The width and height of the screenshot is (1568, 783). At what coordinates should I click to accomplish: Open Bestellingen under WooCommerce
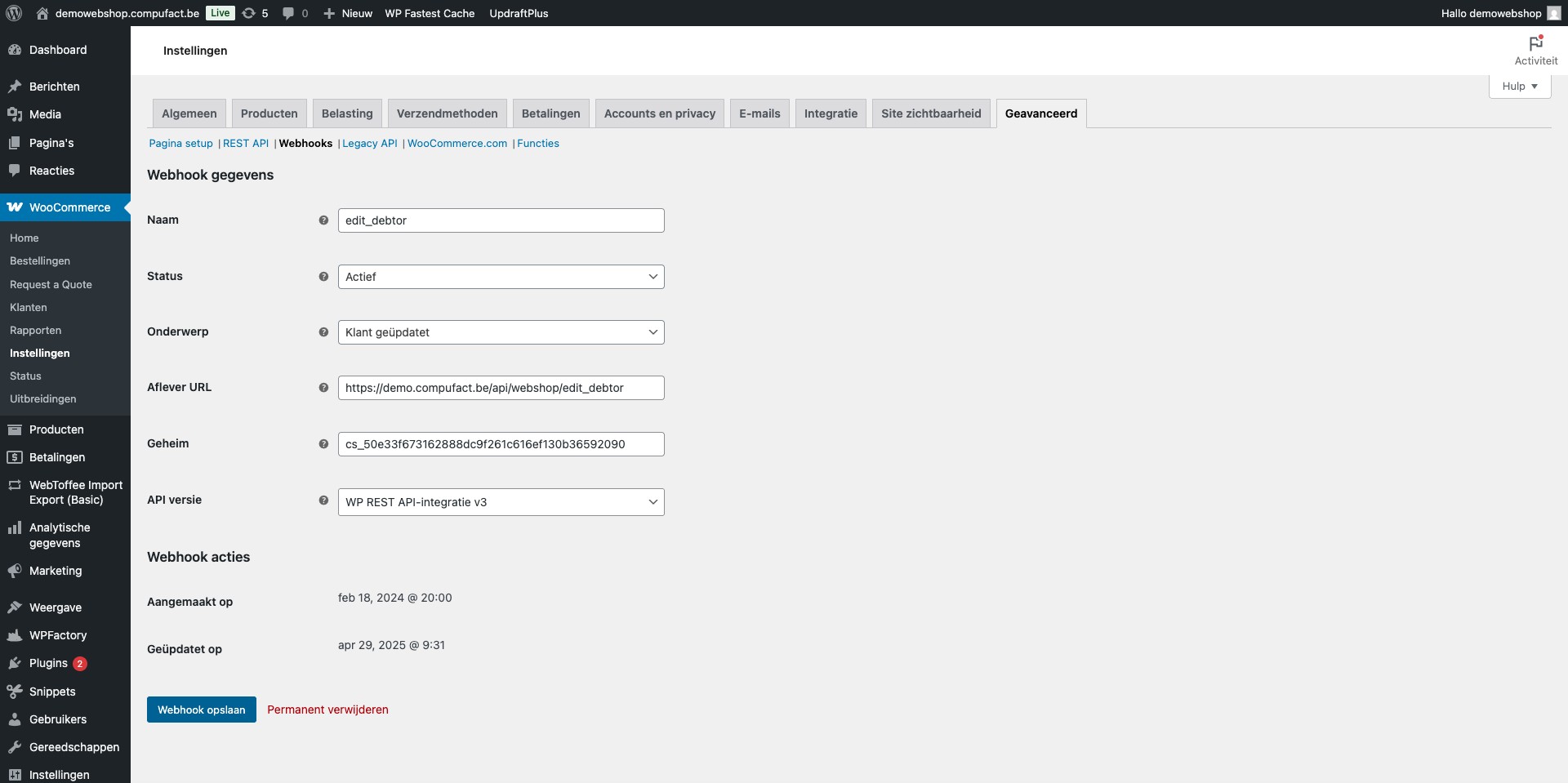pyautogui.click(x=40, y=260)
